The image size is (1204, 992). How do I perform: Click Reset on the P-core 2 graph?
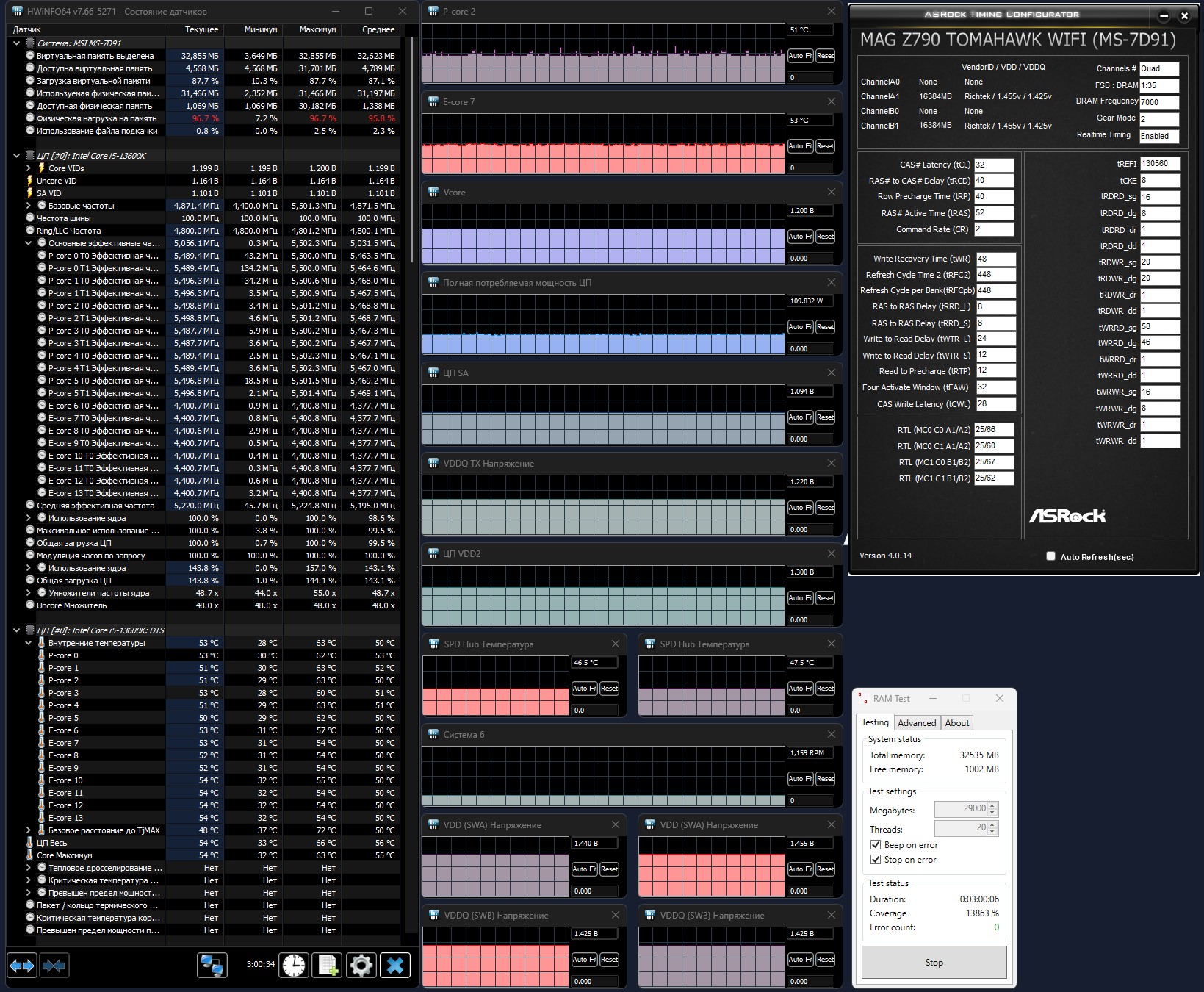825,56
